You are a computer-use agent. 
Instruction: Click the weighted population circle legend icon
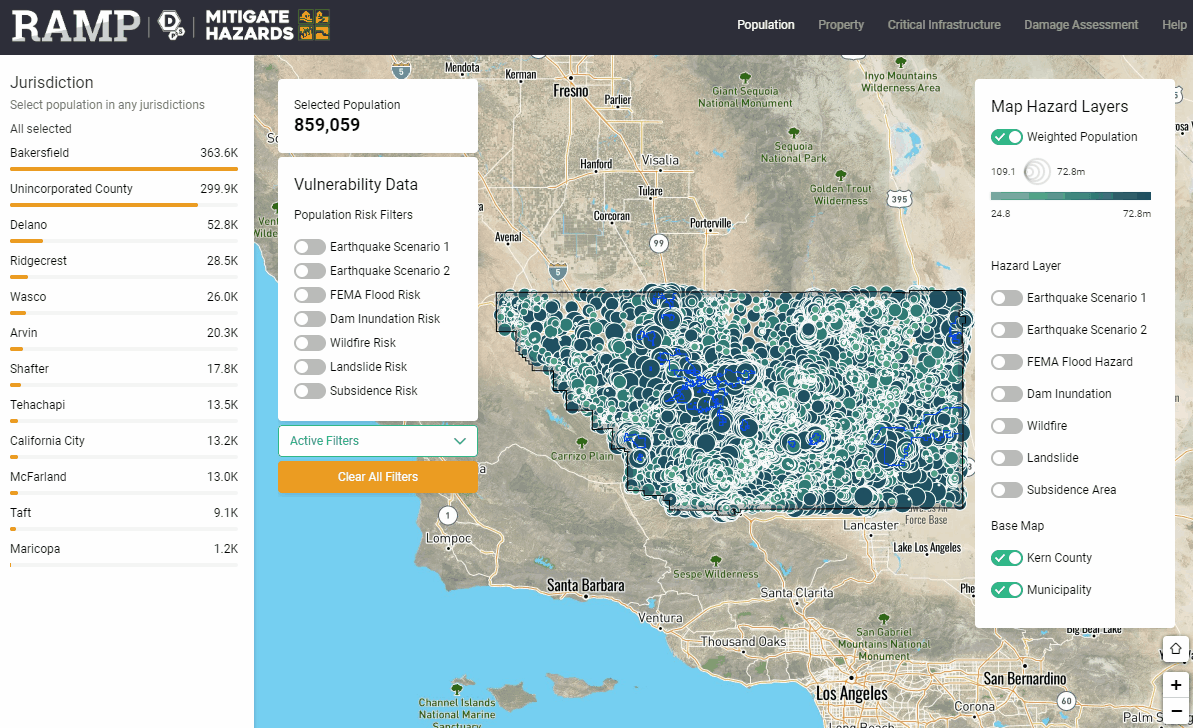click(1037, 172)
